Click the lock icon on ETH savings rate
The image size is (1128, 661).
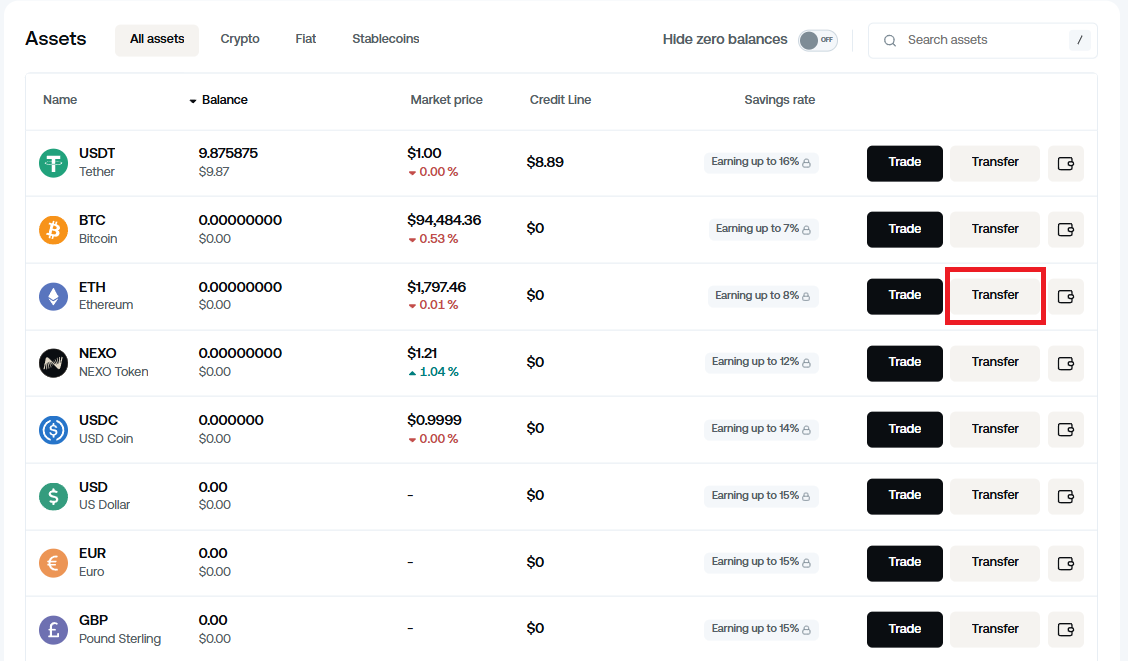[806, 296]
